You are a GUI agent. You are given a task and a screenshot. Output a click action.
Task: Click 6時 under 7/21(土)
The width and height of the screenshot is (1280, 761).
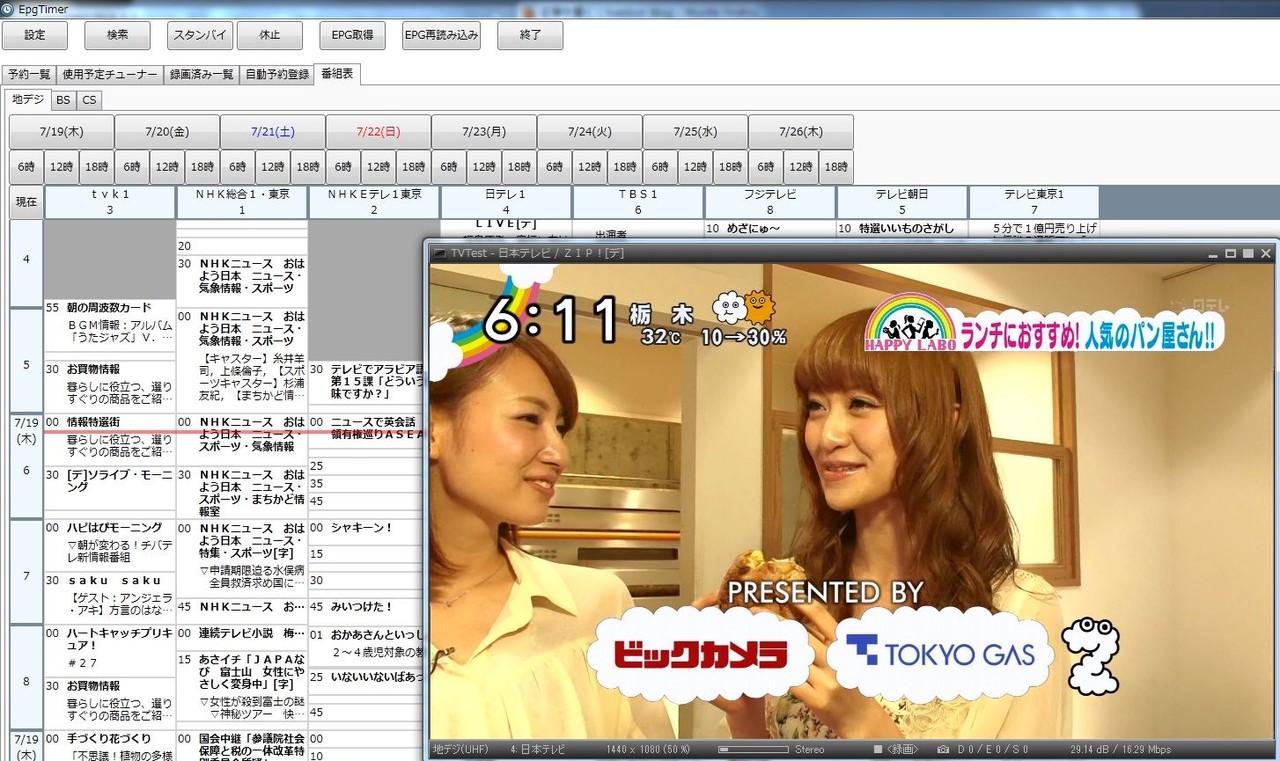click(238, 167)
